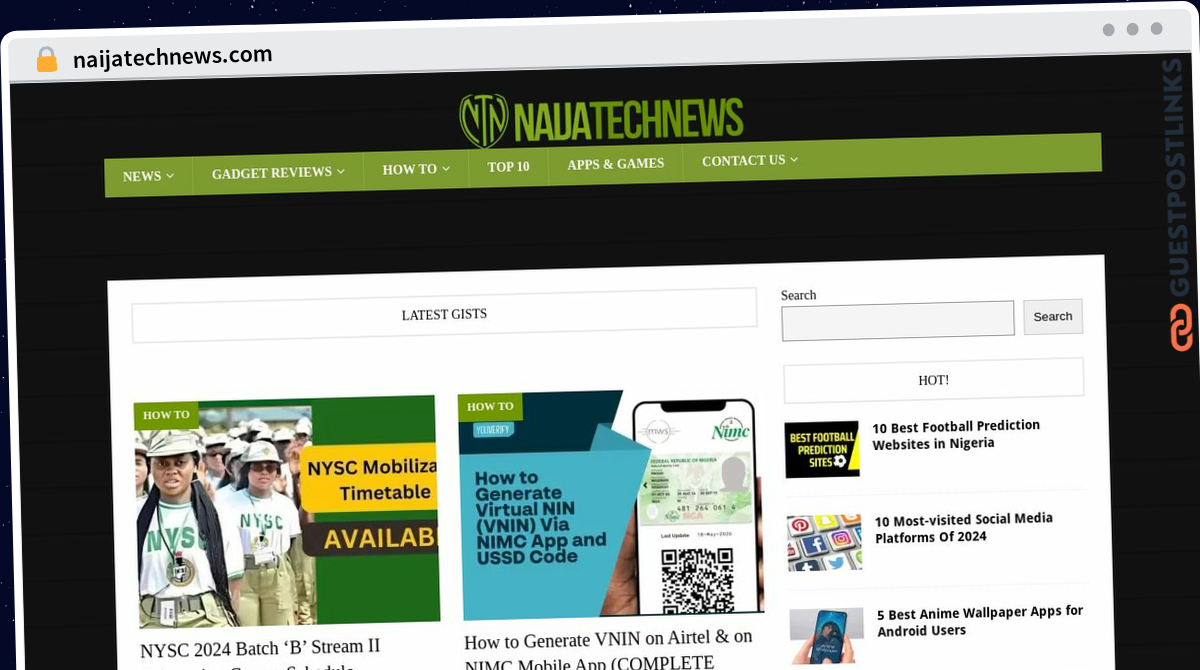This screenshot has width=1200, height=670.
Task: Open 10 Most-visited Social Media Platforms link
Action: (x=964, y=527)
